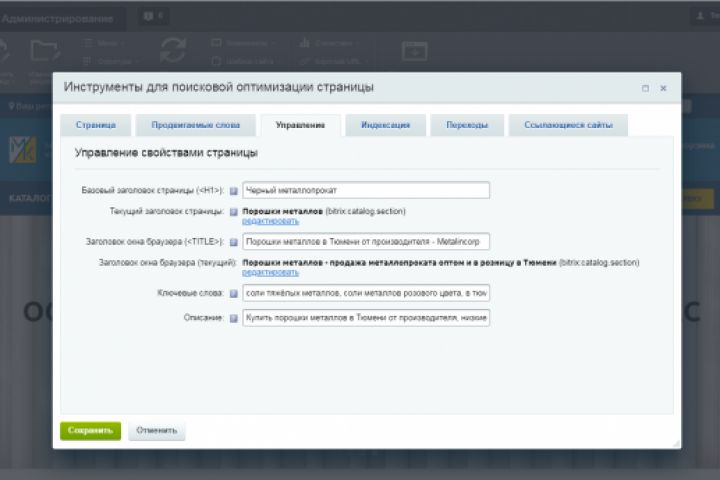Click the window-with-arrow icon in admin toolbar

point(415,51)
